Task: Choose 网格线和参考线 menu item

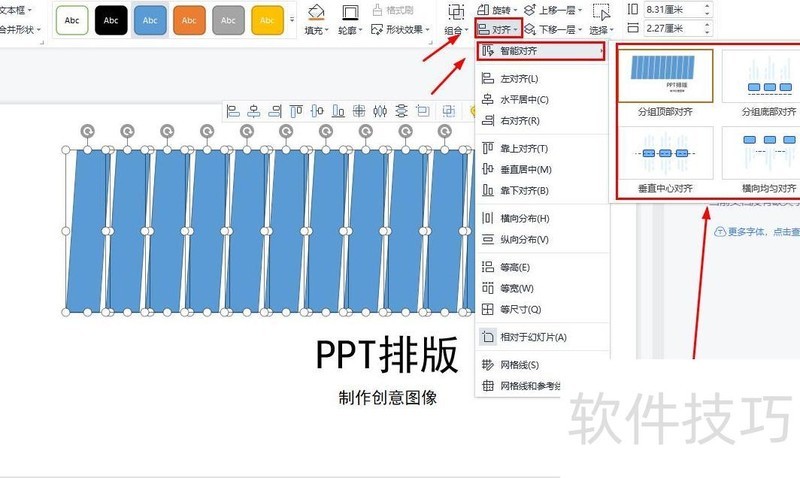Action: 520,386
